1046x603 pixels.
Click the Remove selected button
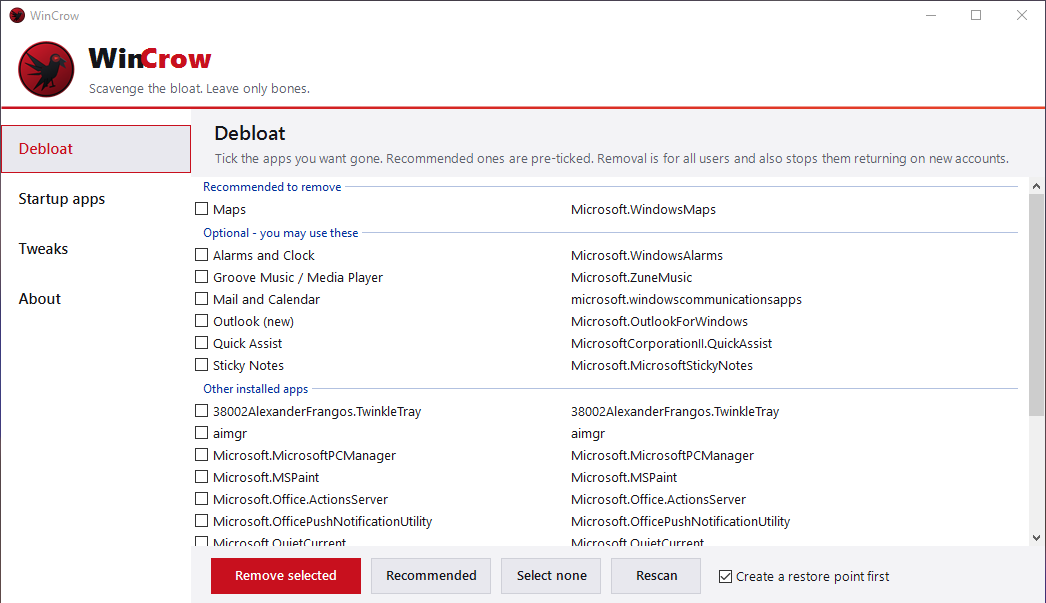[x=286, y=576]
